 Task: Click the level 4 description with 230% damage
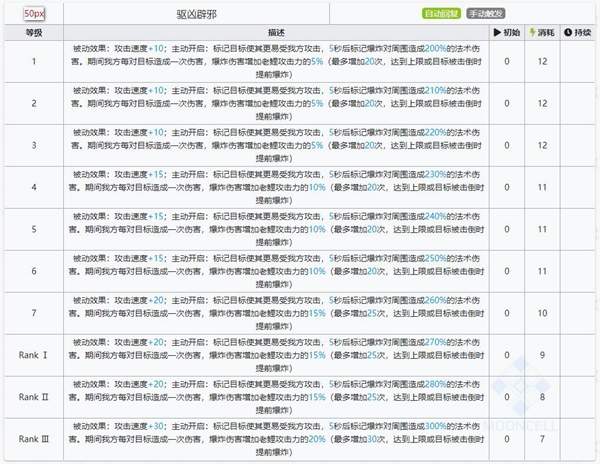tap(276, 187)
